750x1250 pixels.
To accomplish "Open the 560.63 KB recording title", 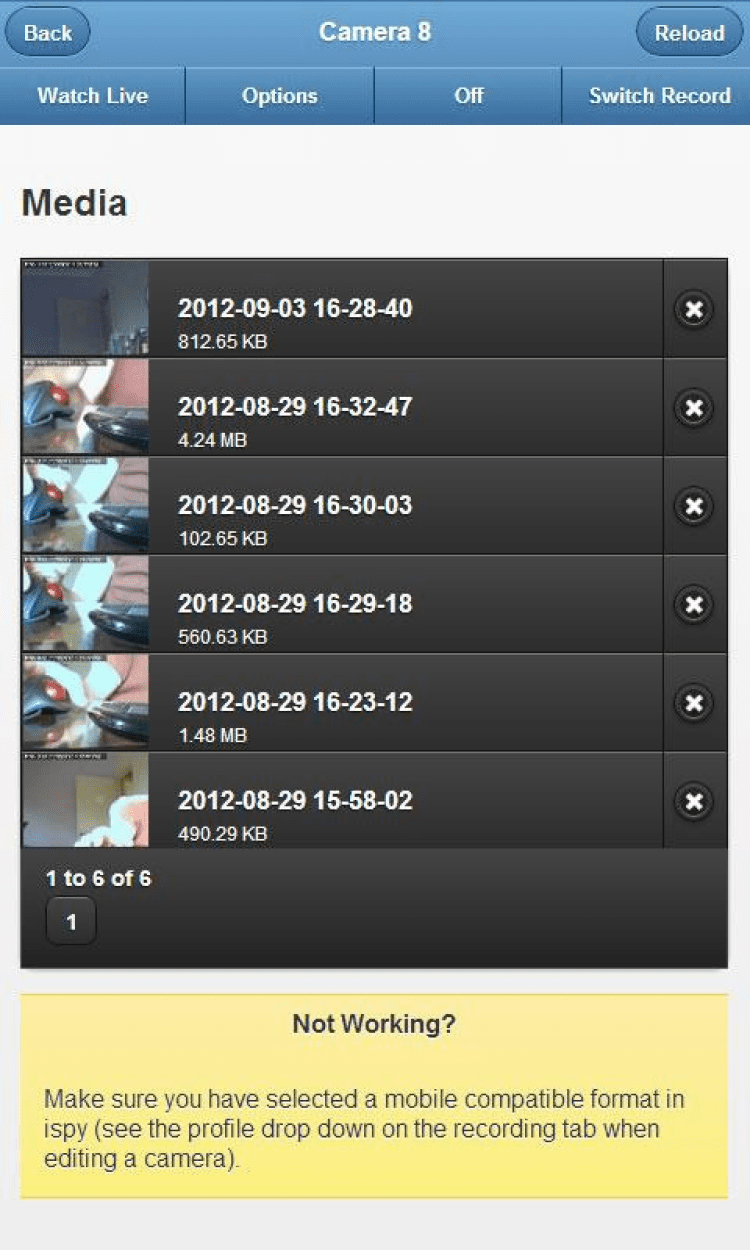I will coord(295,604).
